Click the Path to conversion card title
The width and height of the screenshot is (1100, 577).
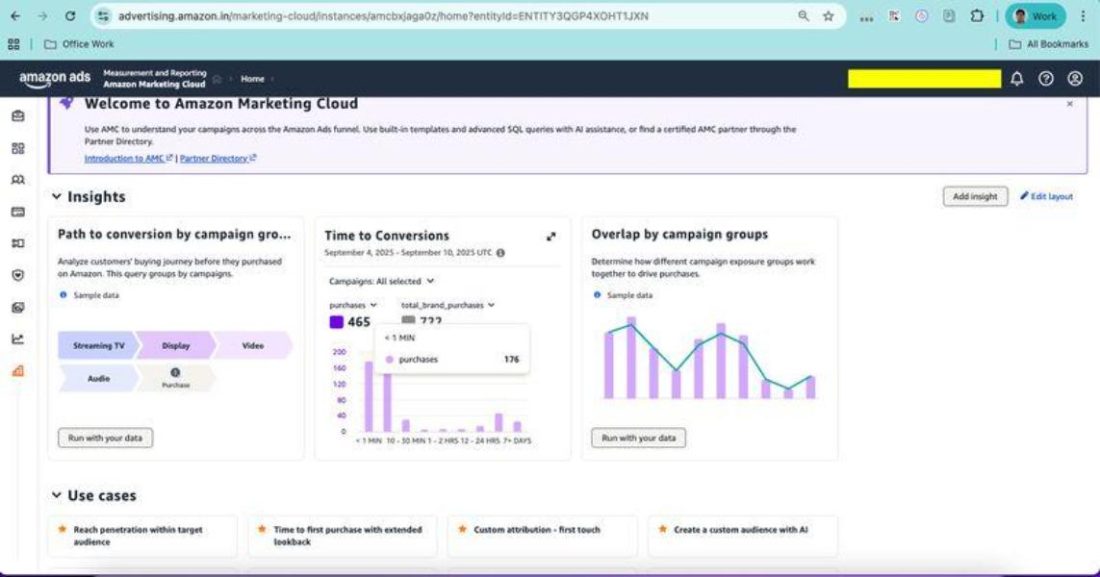click(x=174, y=234)
